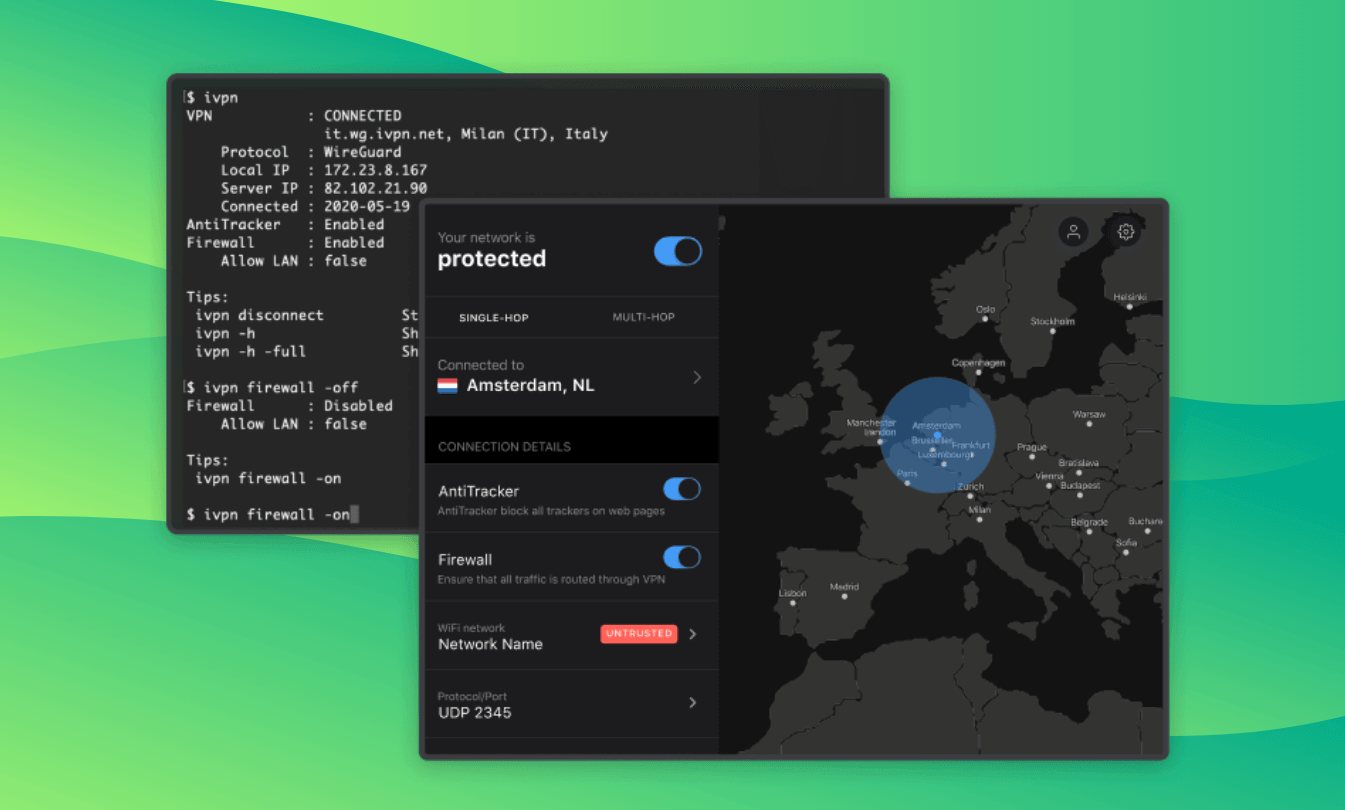Click the Amsterdam label on map

(936, 426)
